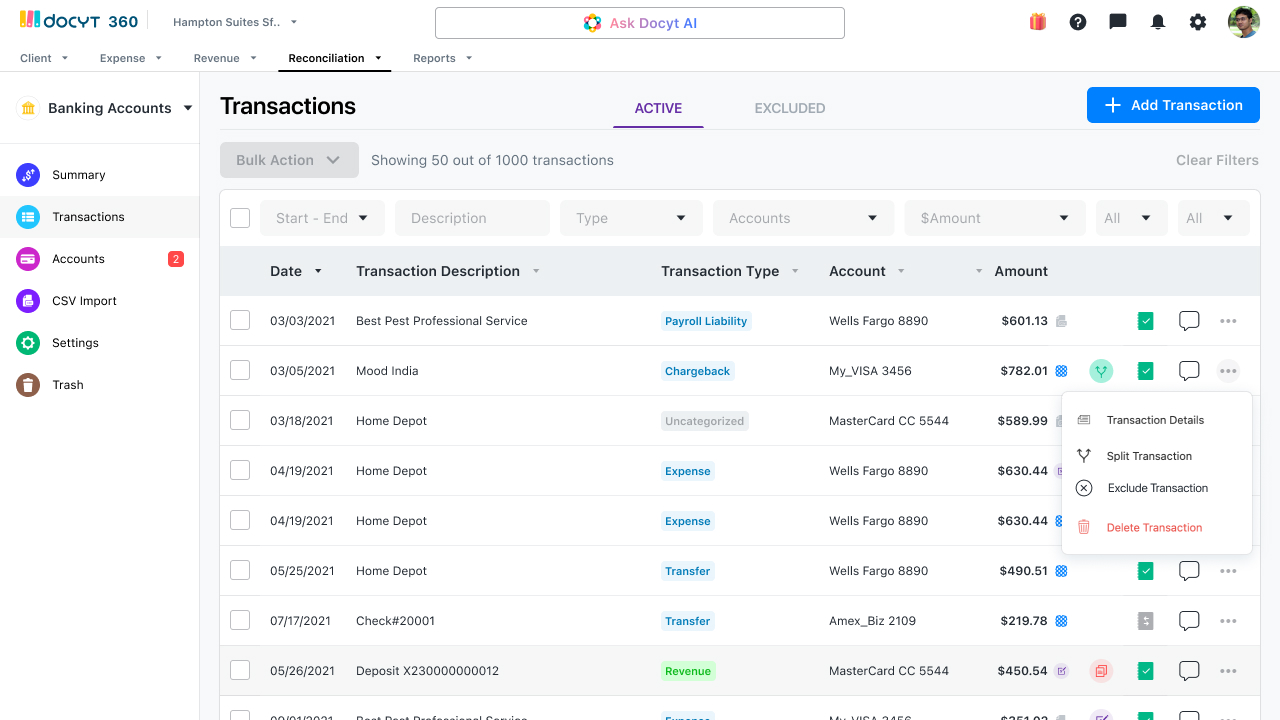
Task: Click the Ask Docyt AI search bar
Action: point(640,23)
